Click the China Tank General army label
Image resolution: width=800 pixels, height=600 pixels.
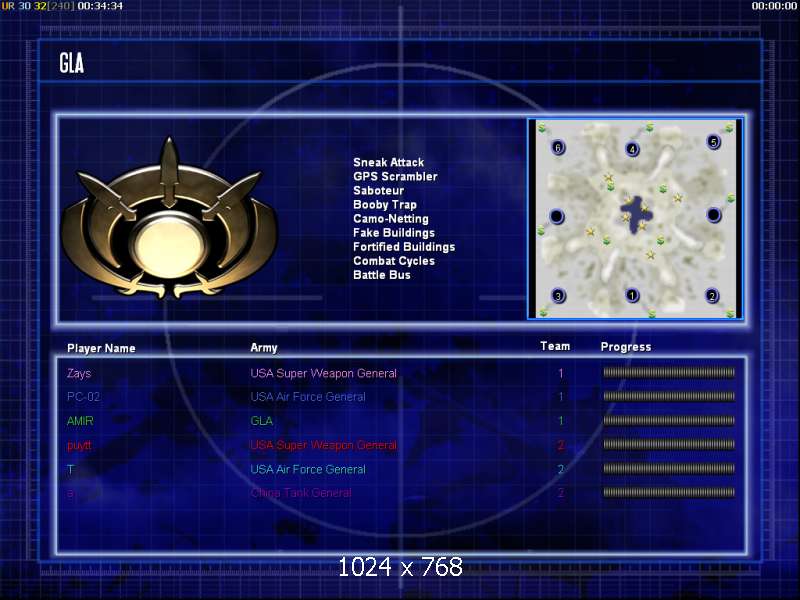301,493
